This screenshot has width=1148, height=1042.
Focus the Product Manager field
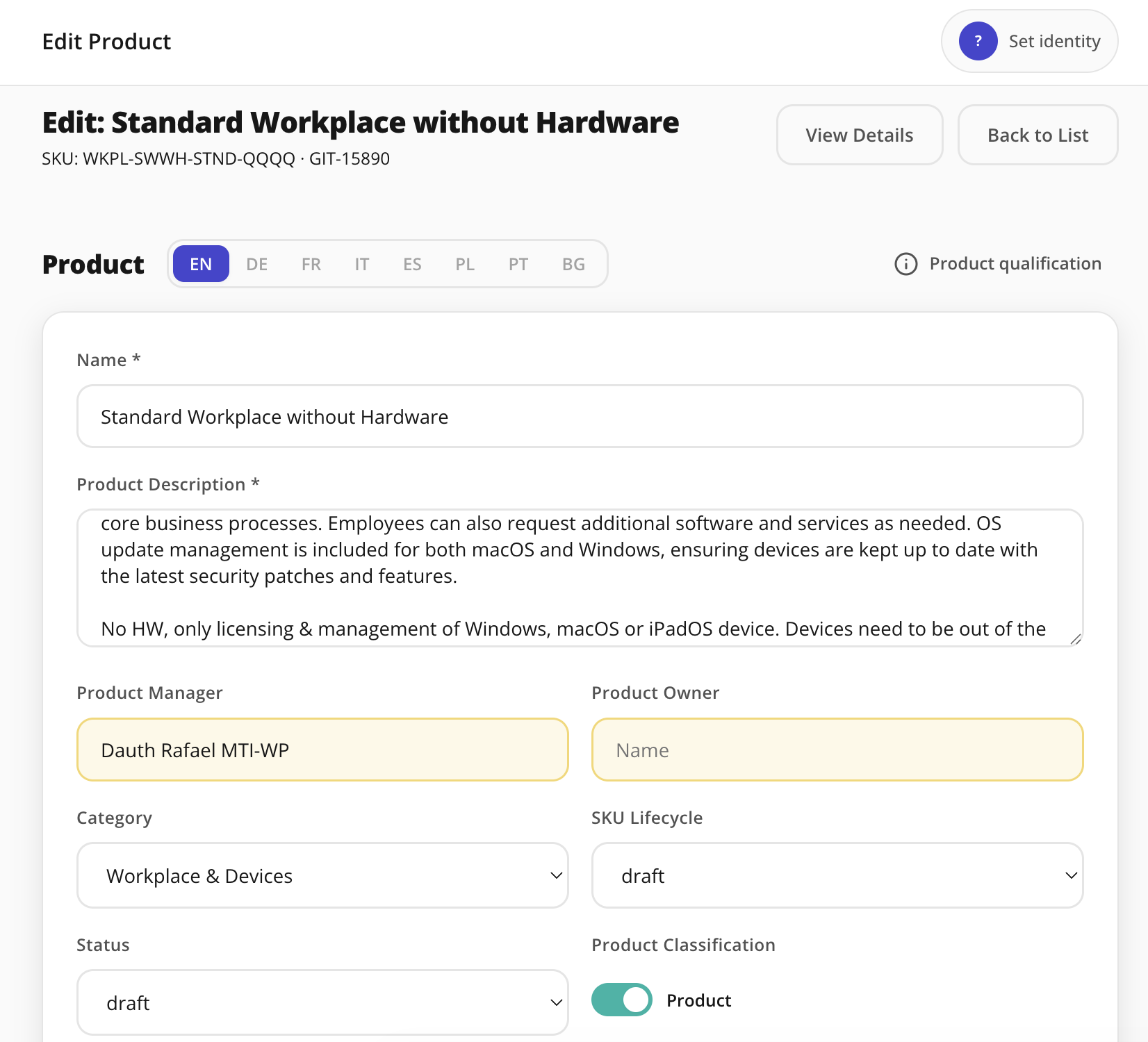pos(322,750)
